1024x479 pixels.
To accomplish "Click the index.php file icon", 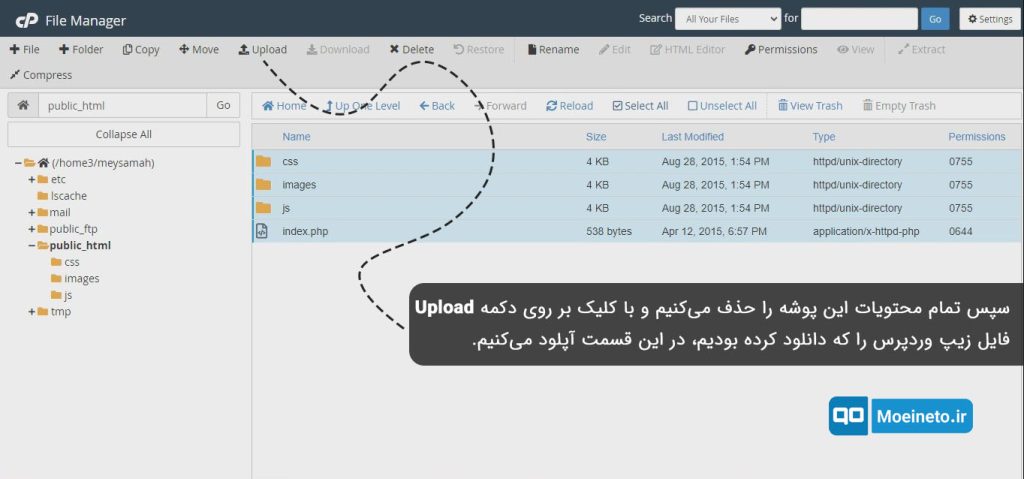I will [262, 231].
